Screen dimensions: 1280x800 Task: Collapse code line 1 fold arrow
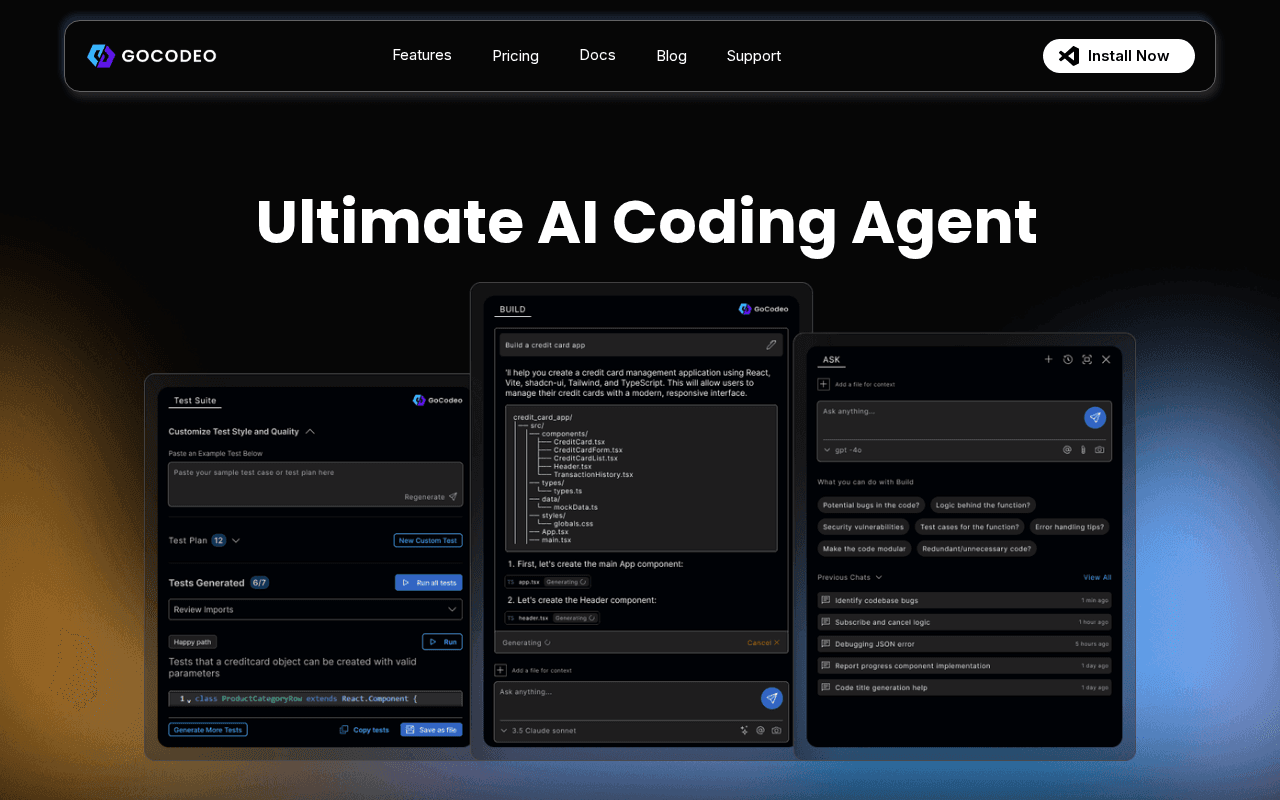(x=189, y=700)
